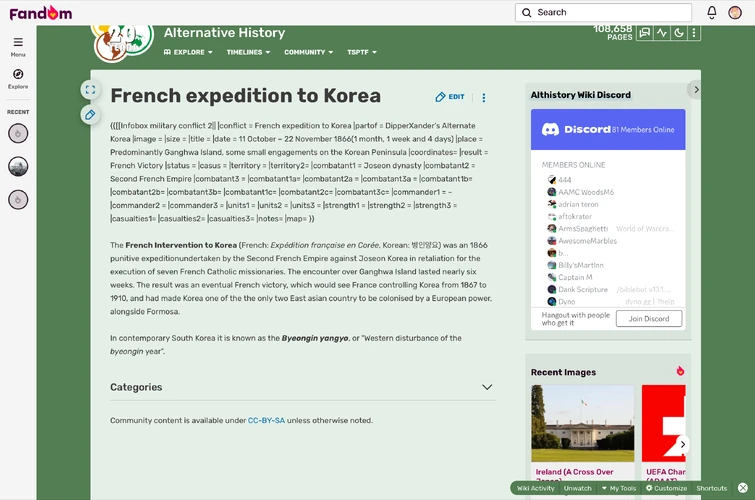Screen dimensions: 755x500
Task: Open the first recent wiki icon
Action: pos(18,133)
